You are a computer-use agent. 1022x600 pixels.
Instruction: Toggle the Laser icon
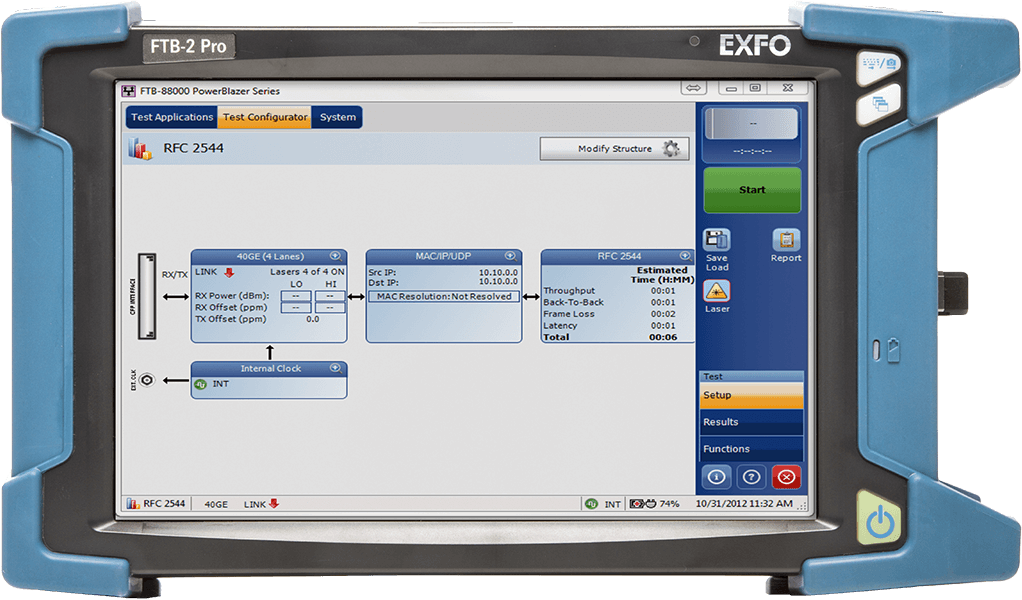point(716,292)
